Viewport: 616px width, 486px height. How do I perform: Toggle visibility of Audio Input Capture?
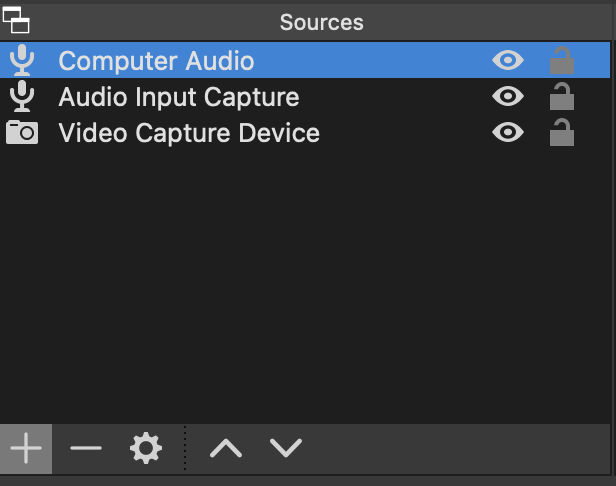tap(508, 96)
